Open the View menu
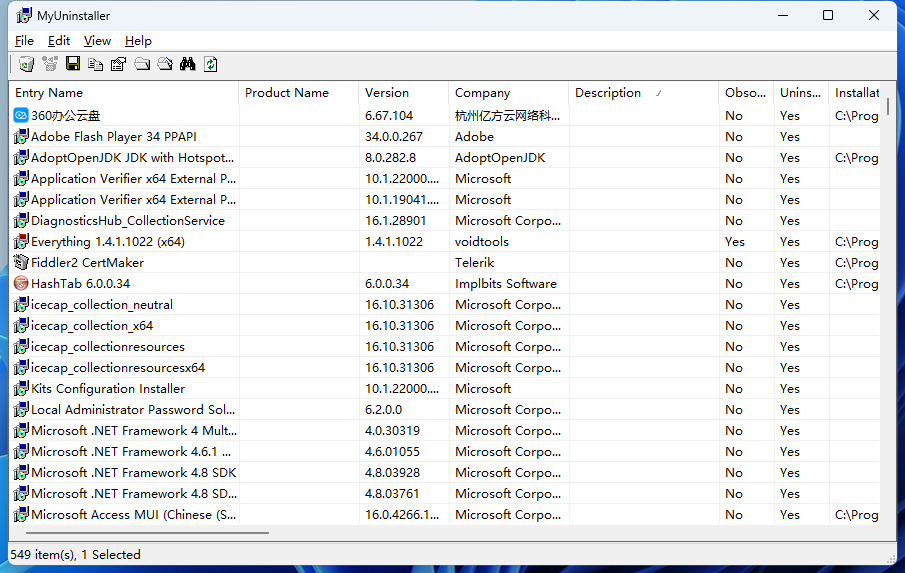This screenshot has width=905, height=573. 97,41
